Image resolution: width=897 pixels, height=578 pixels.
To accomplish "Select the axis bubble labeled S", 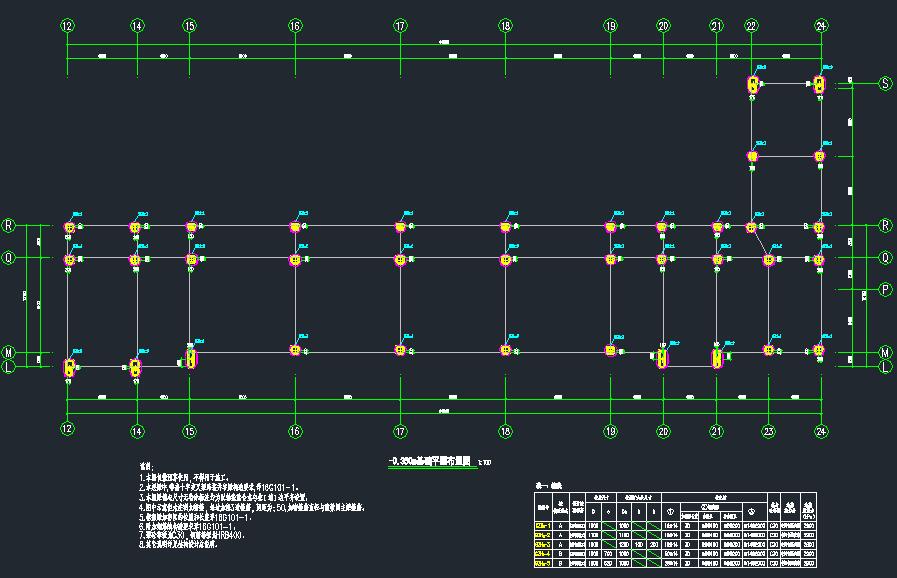I will click(884, 84).
